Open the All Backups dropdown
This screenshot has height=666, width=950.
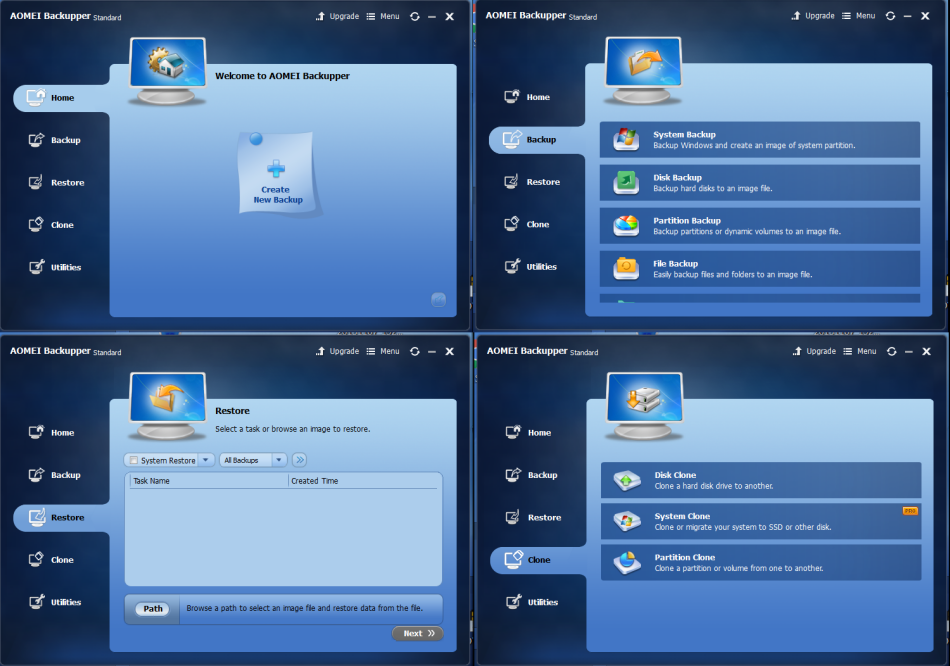click(253, 460)
